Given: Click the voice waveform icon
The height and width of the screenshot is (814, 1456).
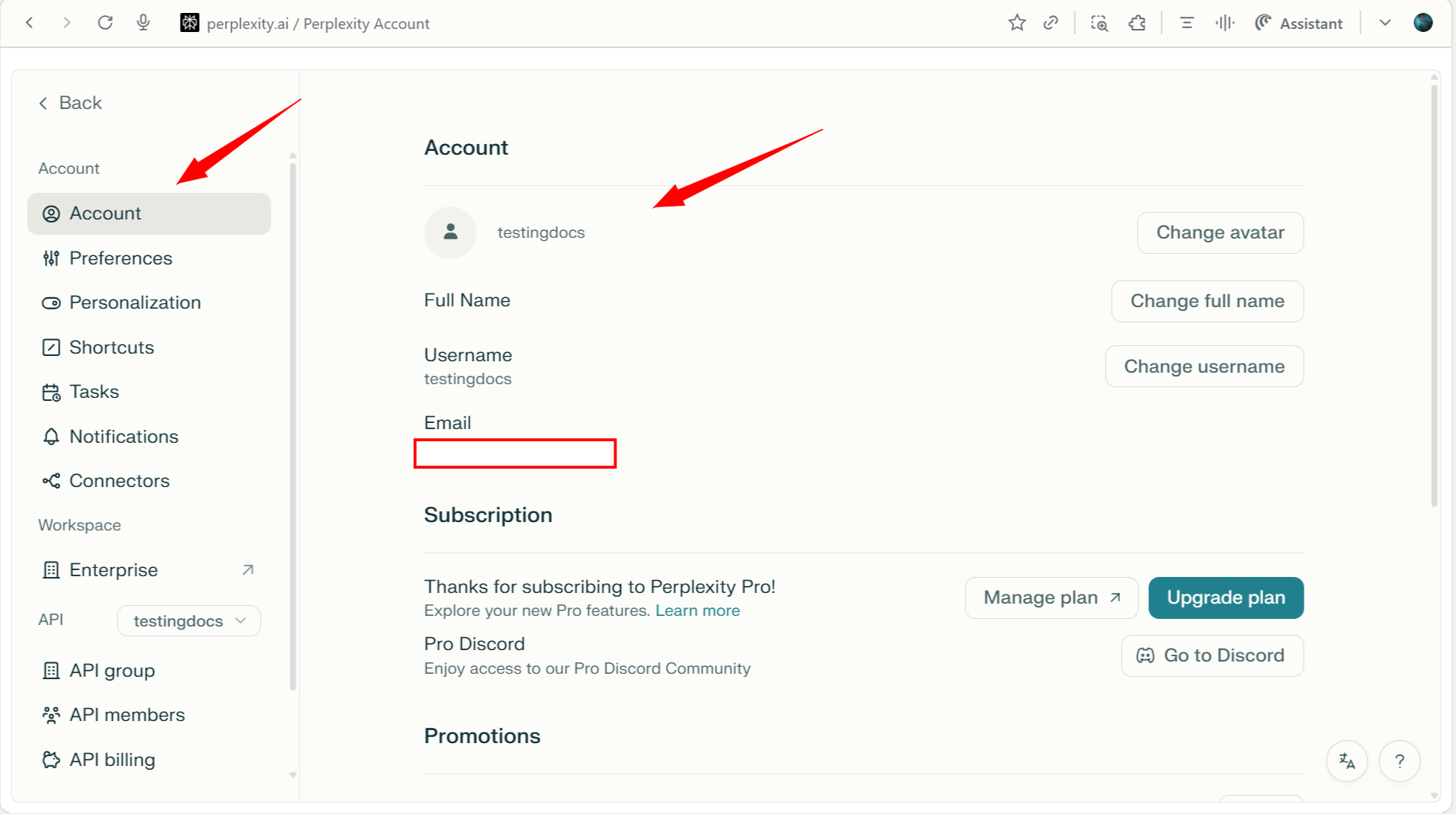Looking at the screenshot, I should click(x=1224, y=23).
